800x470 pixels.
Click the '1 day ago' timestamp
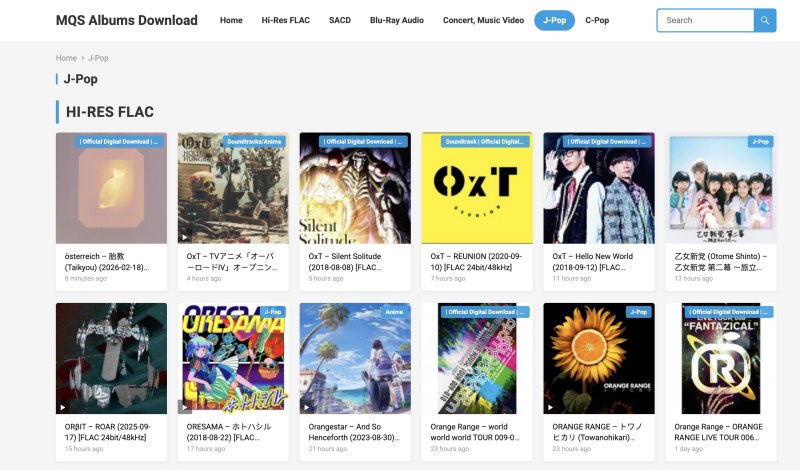(x=688, y=449)
